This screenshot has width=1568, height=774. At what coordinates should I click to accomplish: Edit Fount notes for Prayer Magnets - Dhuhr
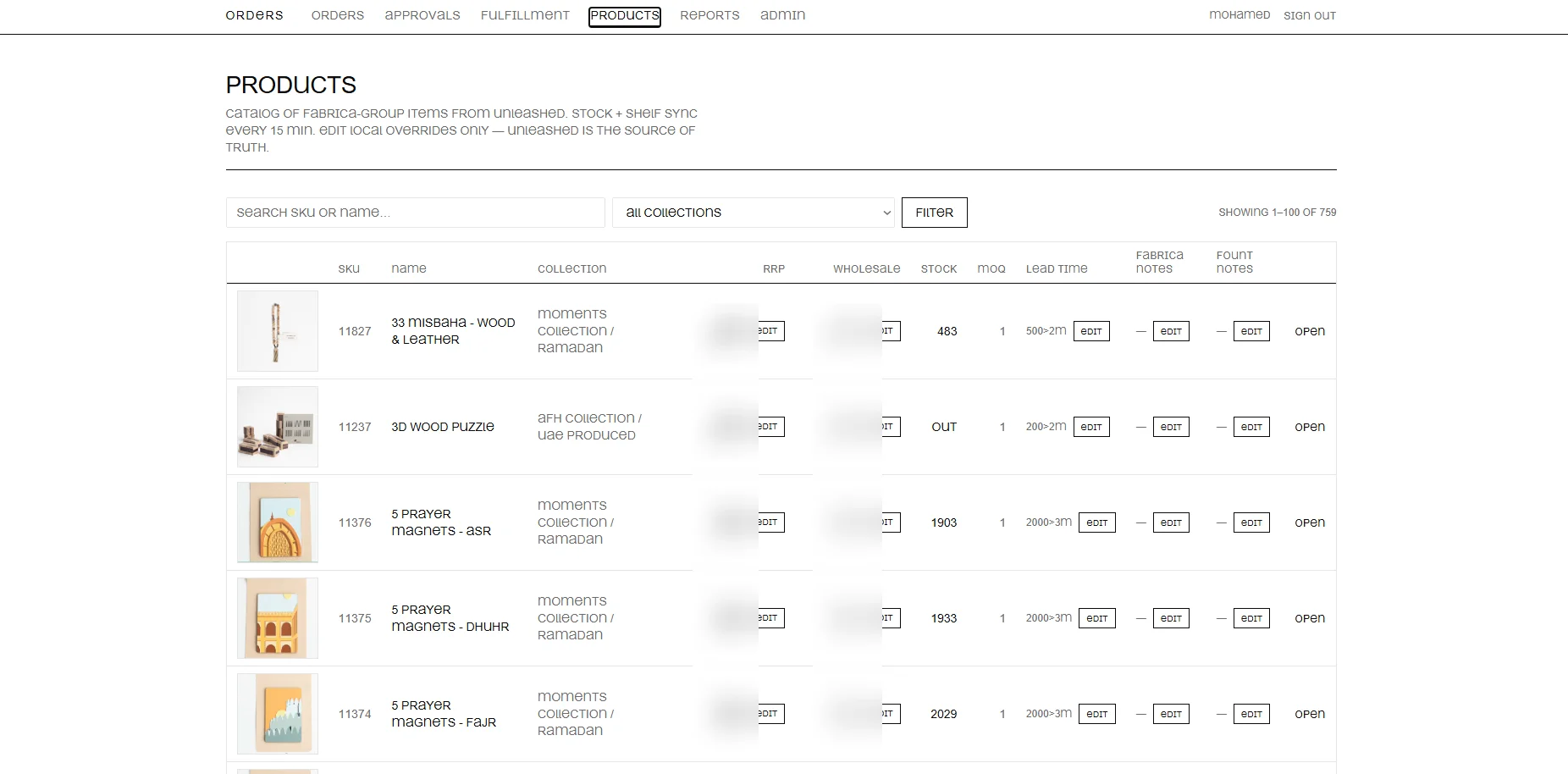[x=1251, y=618]
